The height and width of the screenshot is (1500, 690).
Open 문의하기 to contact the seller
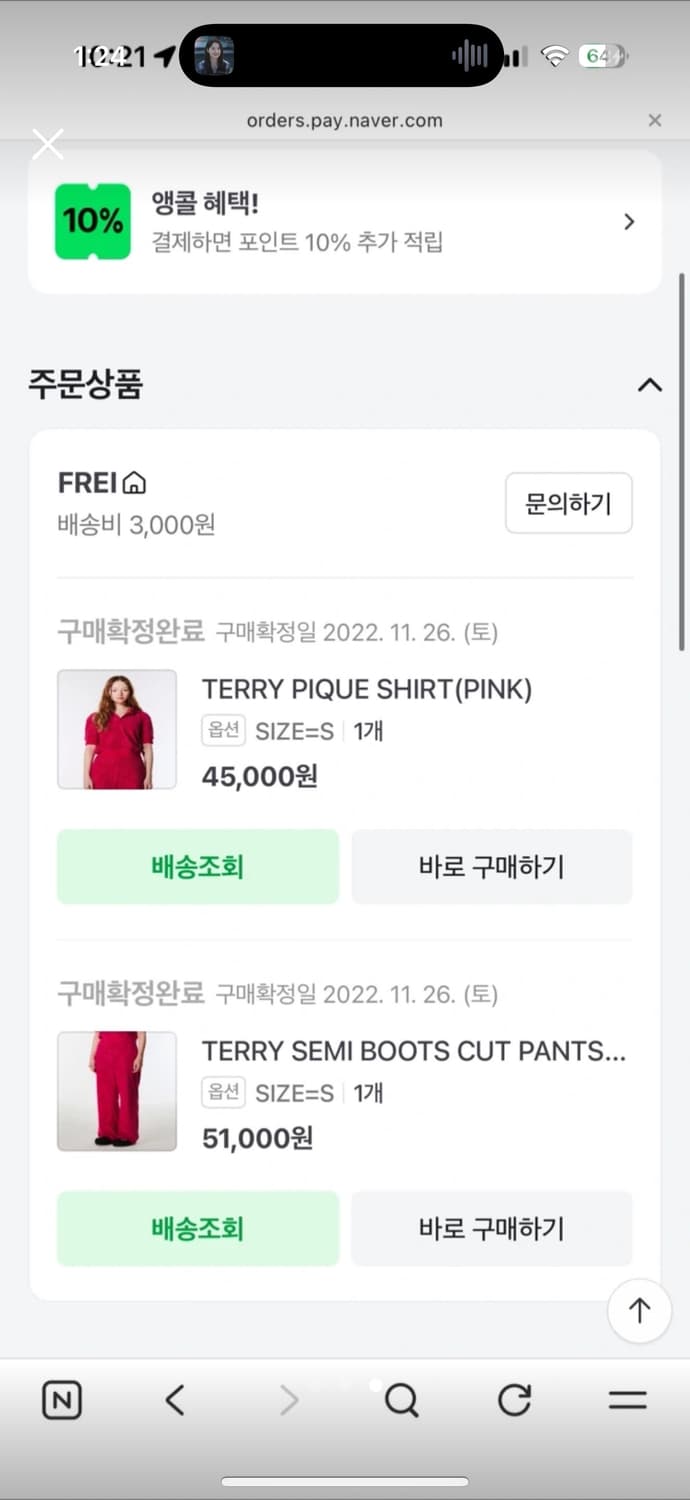coord(568,503)
